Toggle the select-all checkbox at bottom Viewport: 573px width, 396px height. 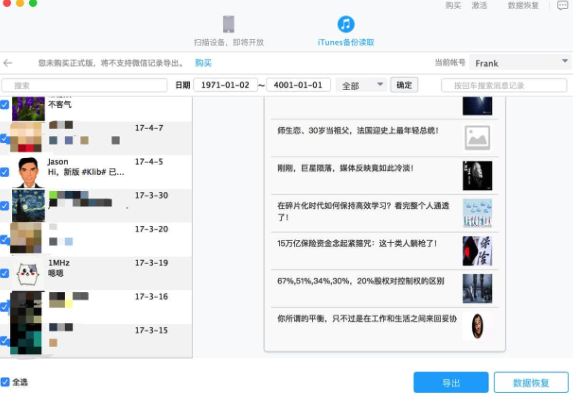[5, 382]
